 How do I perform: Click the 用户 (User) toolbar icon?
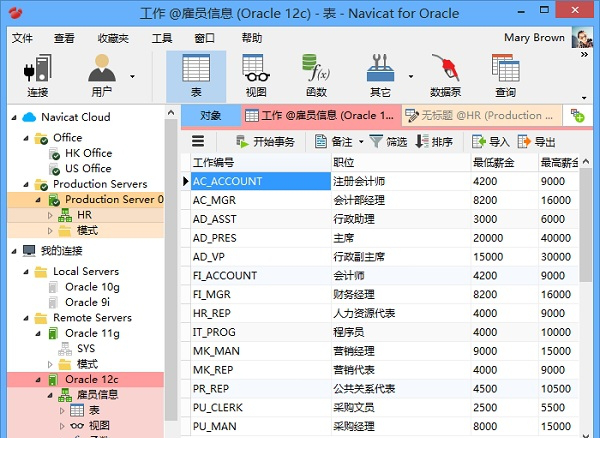[102, 76]
